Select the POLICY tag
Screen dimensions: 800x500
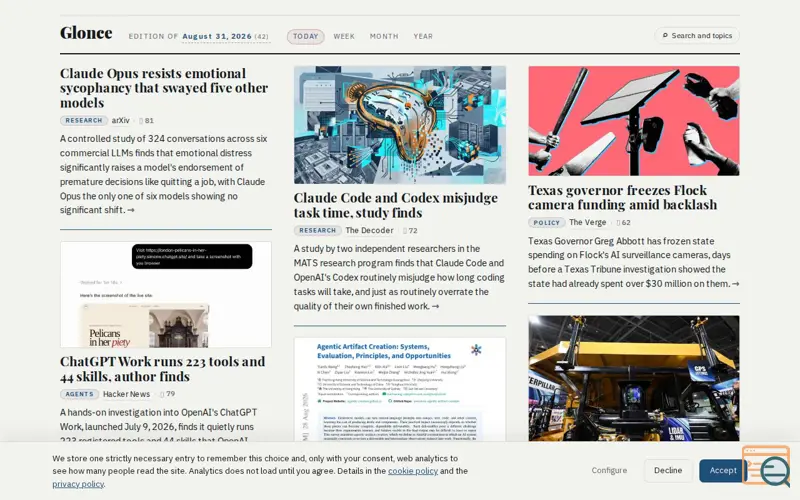(x=546, y=222)
